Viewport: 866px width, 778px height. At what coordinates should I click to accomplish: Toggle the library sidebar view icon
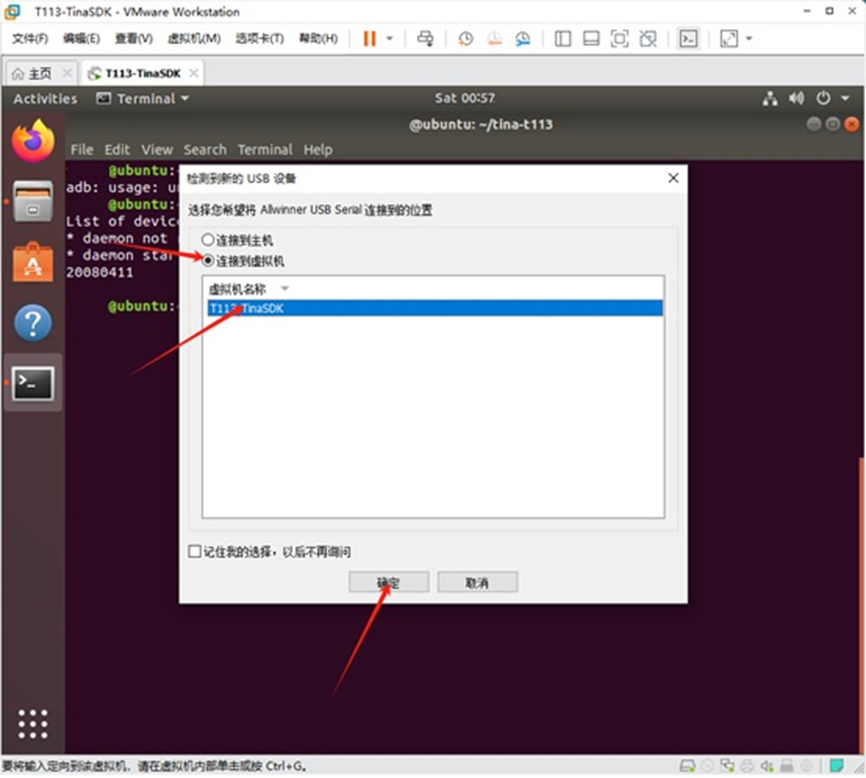point(563,39)
